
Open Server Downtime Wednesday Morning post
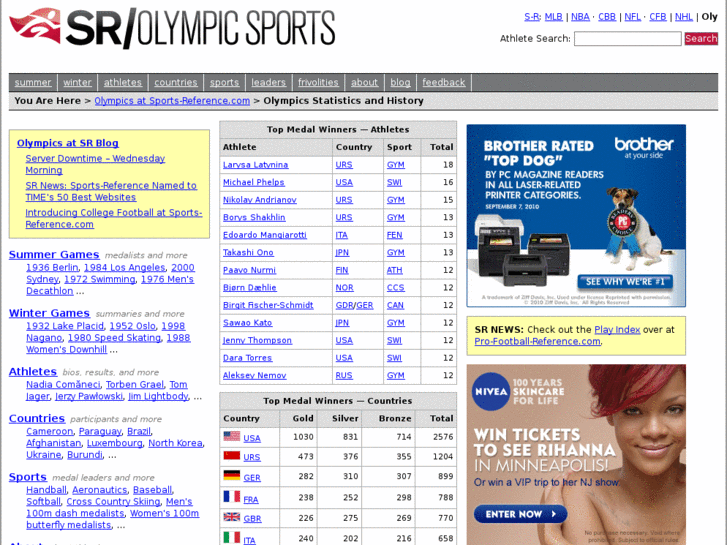(x=95, y=164)
